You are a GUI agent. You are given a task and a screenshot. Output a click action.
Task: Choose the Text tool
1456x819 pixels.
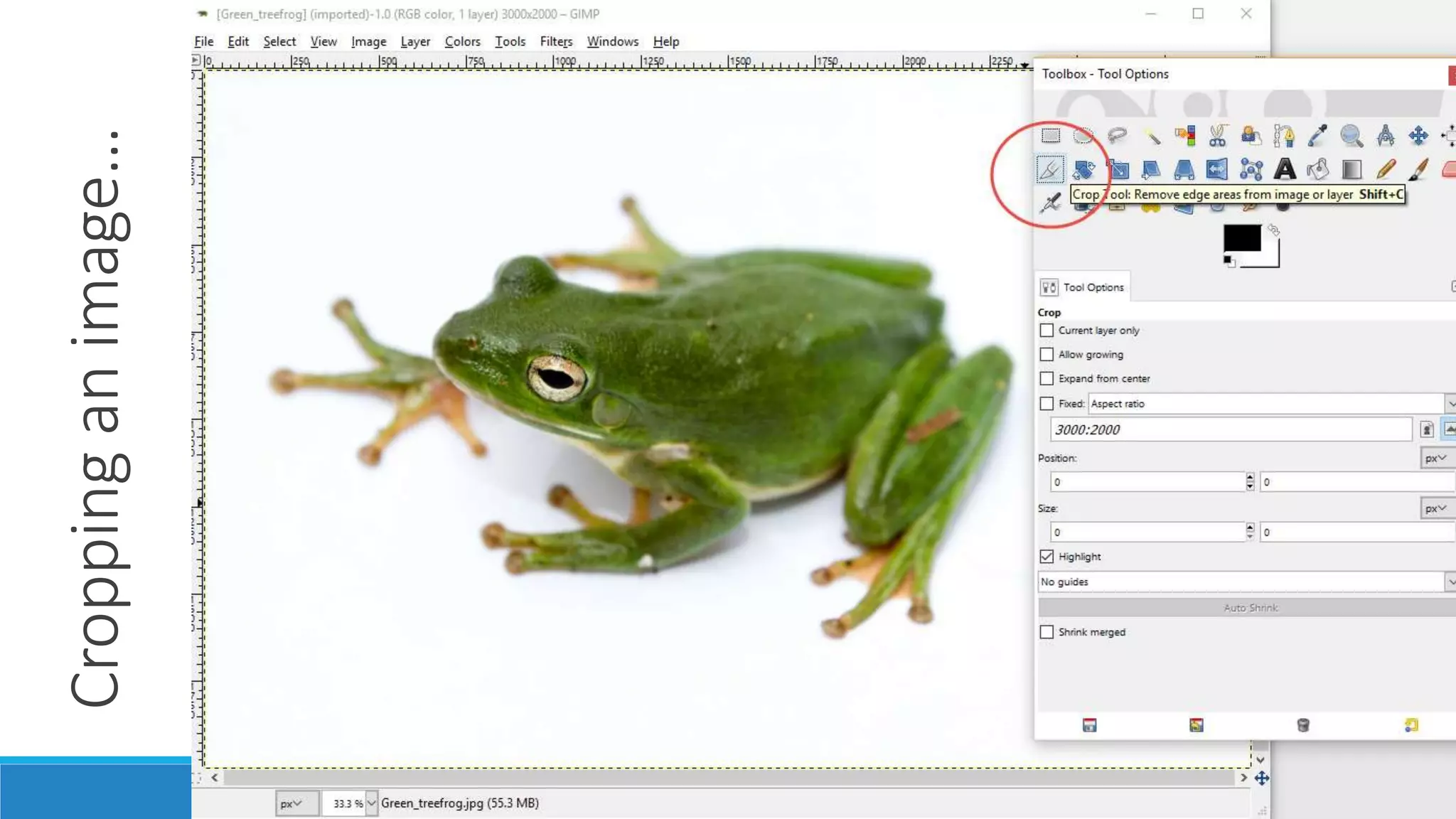(x=1284, y=170)
